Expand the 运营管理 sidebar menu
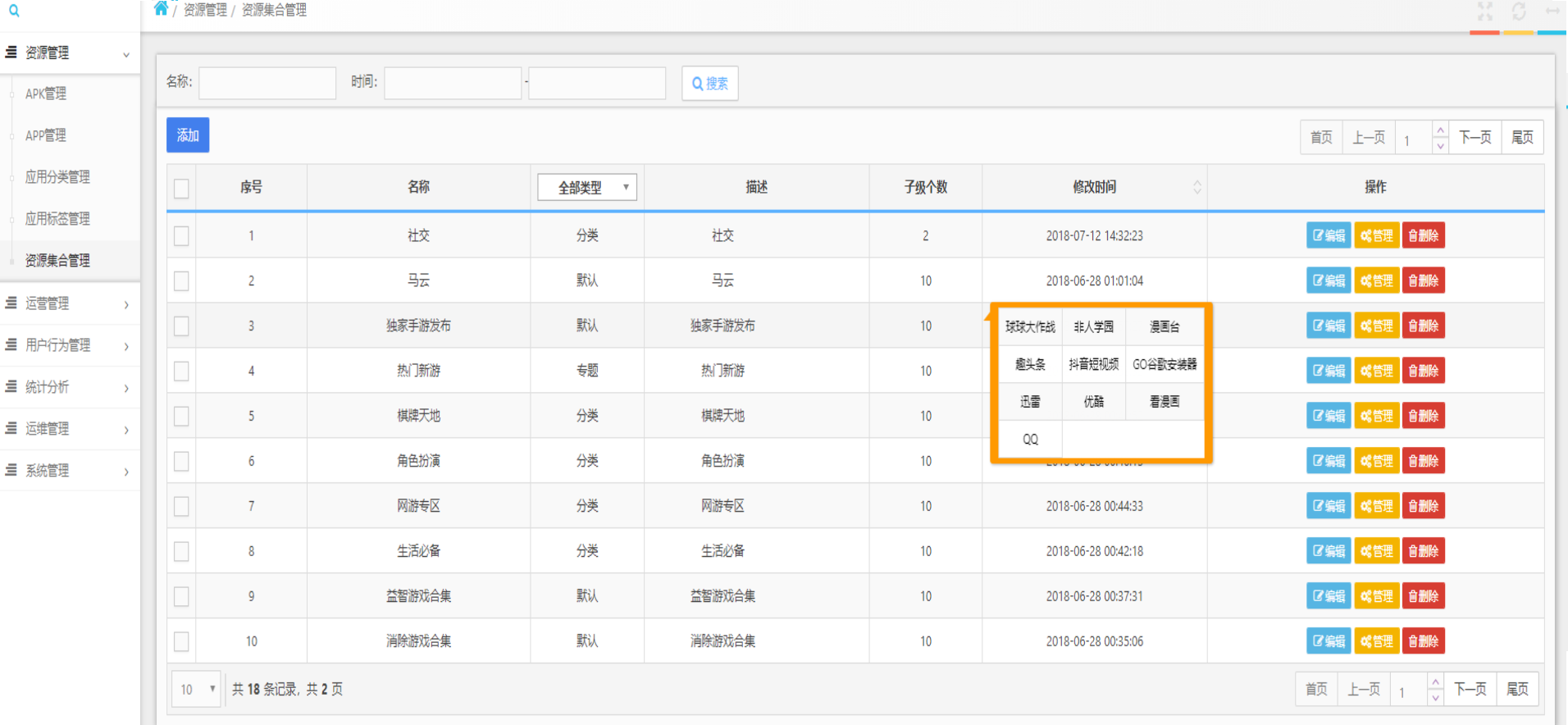Screen dimensions: 1568x725 pyautogui.click(x=69, y=303)
